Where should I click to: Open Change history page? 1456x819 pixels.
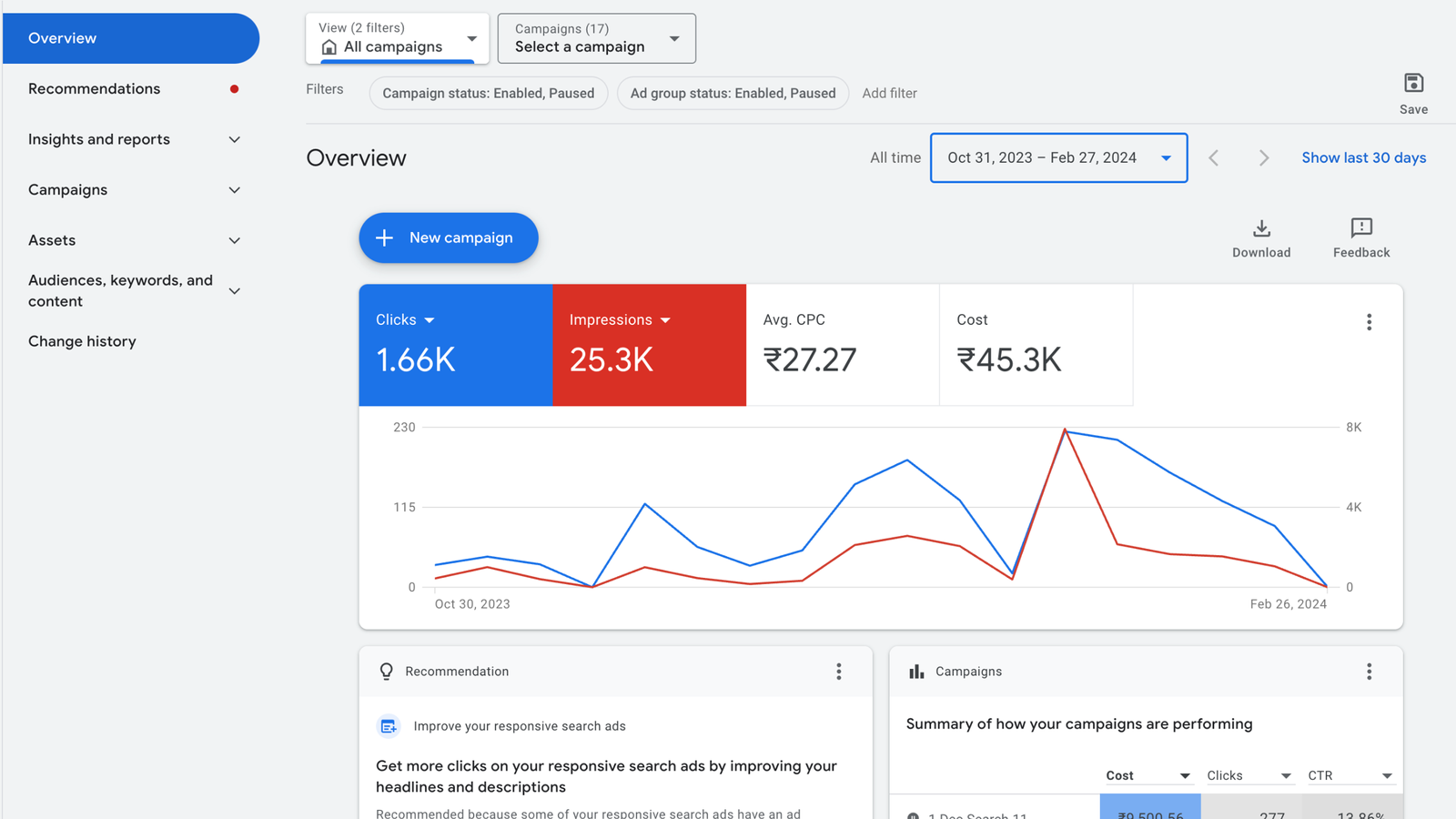82,341
